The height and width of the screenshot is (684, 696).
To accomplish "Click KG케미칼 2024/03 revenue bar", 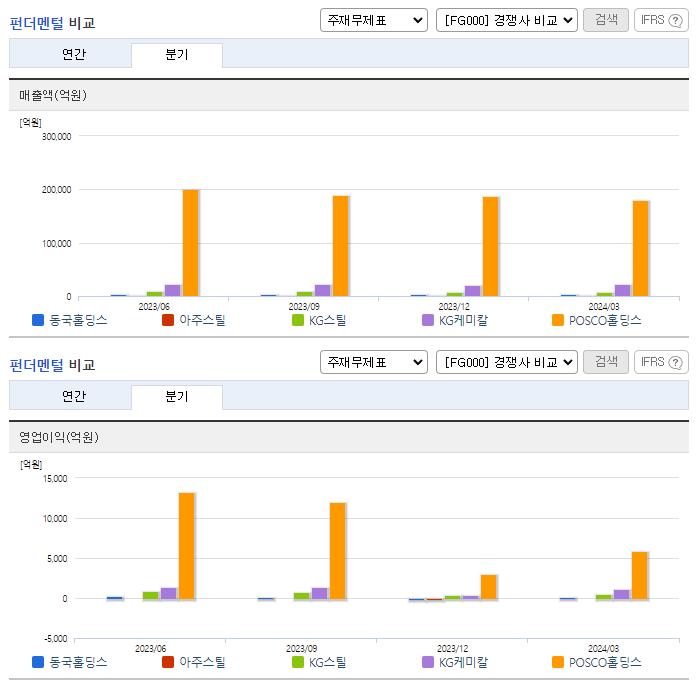I will point(622,290).
